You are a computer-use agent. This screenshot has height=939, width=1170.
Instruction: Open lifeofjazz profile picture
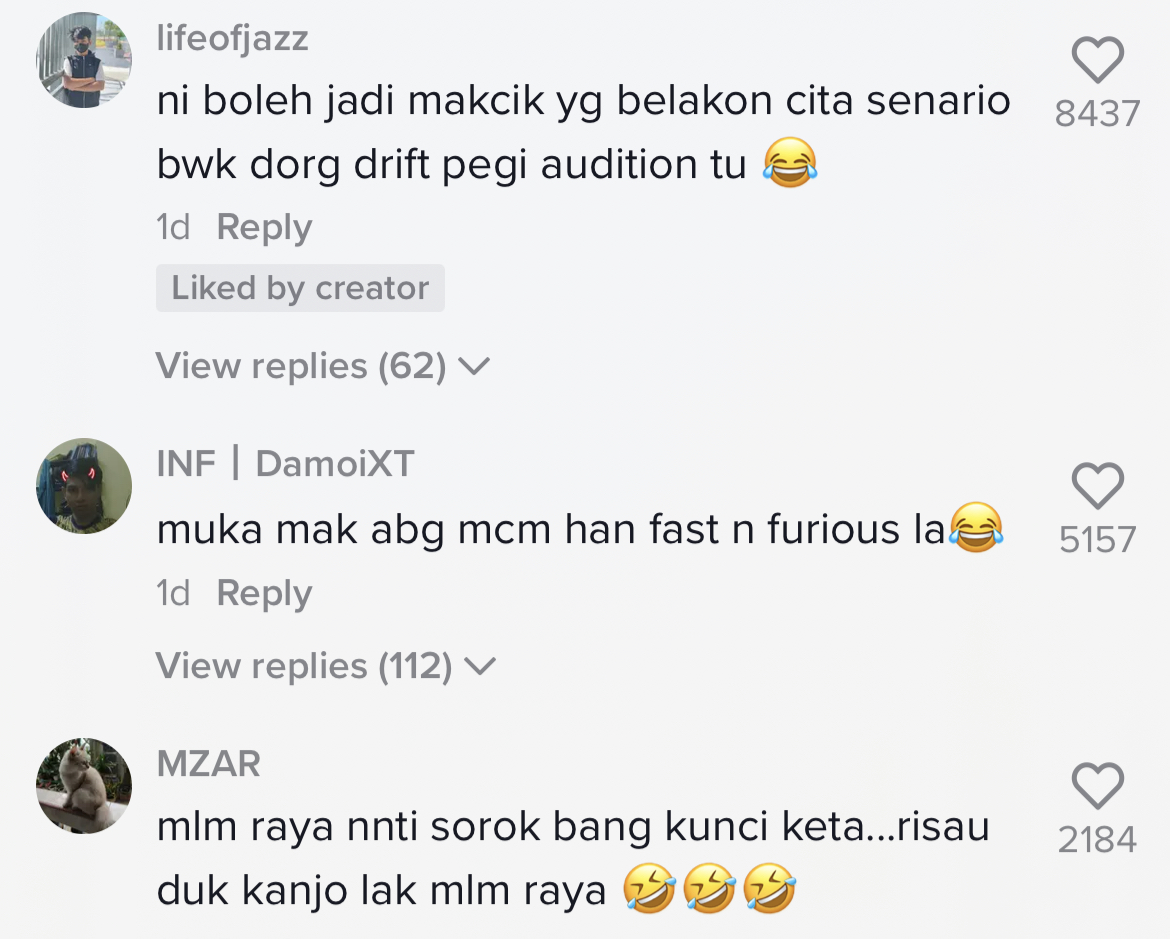tap(84, 62)
